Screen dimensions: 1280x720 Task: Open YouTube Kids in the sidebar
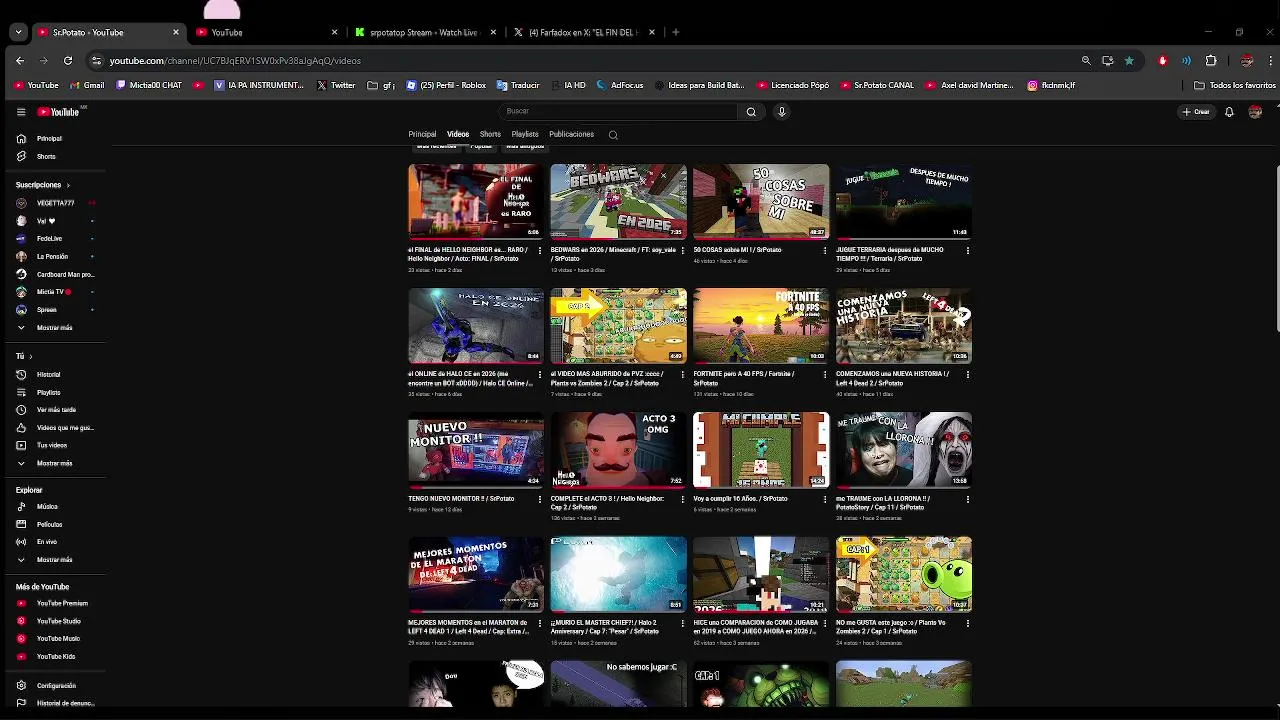click(55, 657)
